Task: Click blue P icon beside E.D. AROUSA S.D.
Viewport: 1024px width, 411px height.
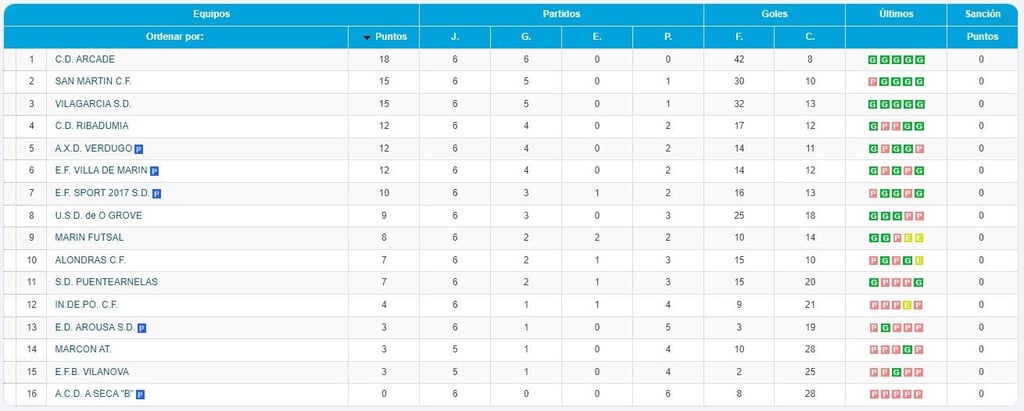Action: pos(142,328)
